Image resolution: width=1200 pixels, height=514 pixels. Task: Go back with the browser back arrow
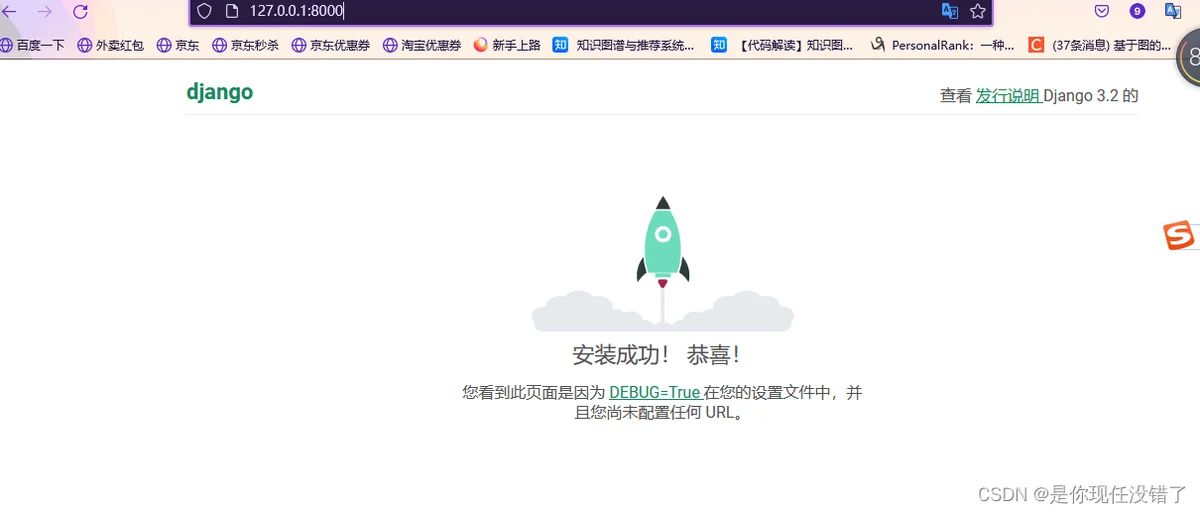point(9,11)
